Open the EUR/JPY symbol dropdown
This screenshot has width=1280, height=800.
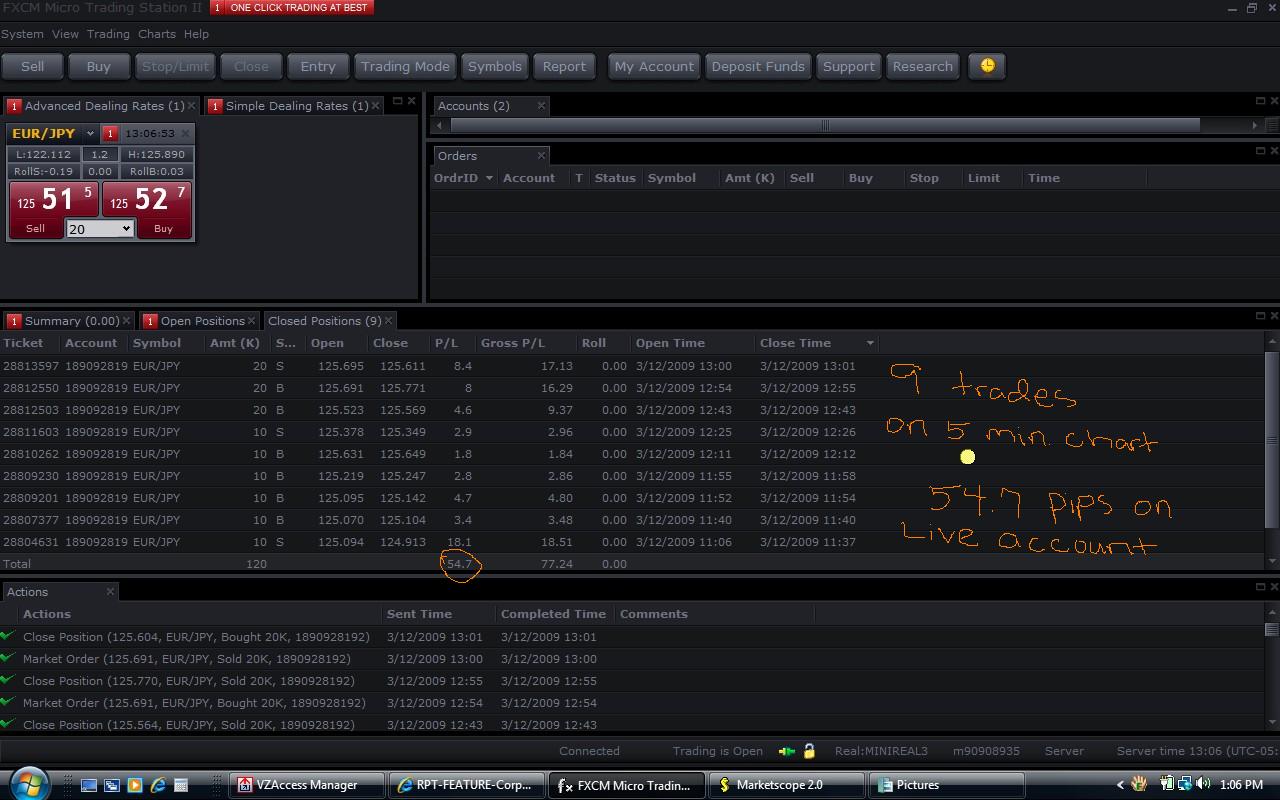pos(90,133)
